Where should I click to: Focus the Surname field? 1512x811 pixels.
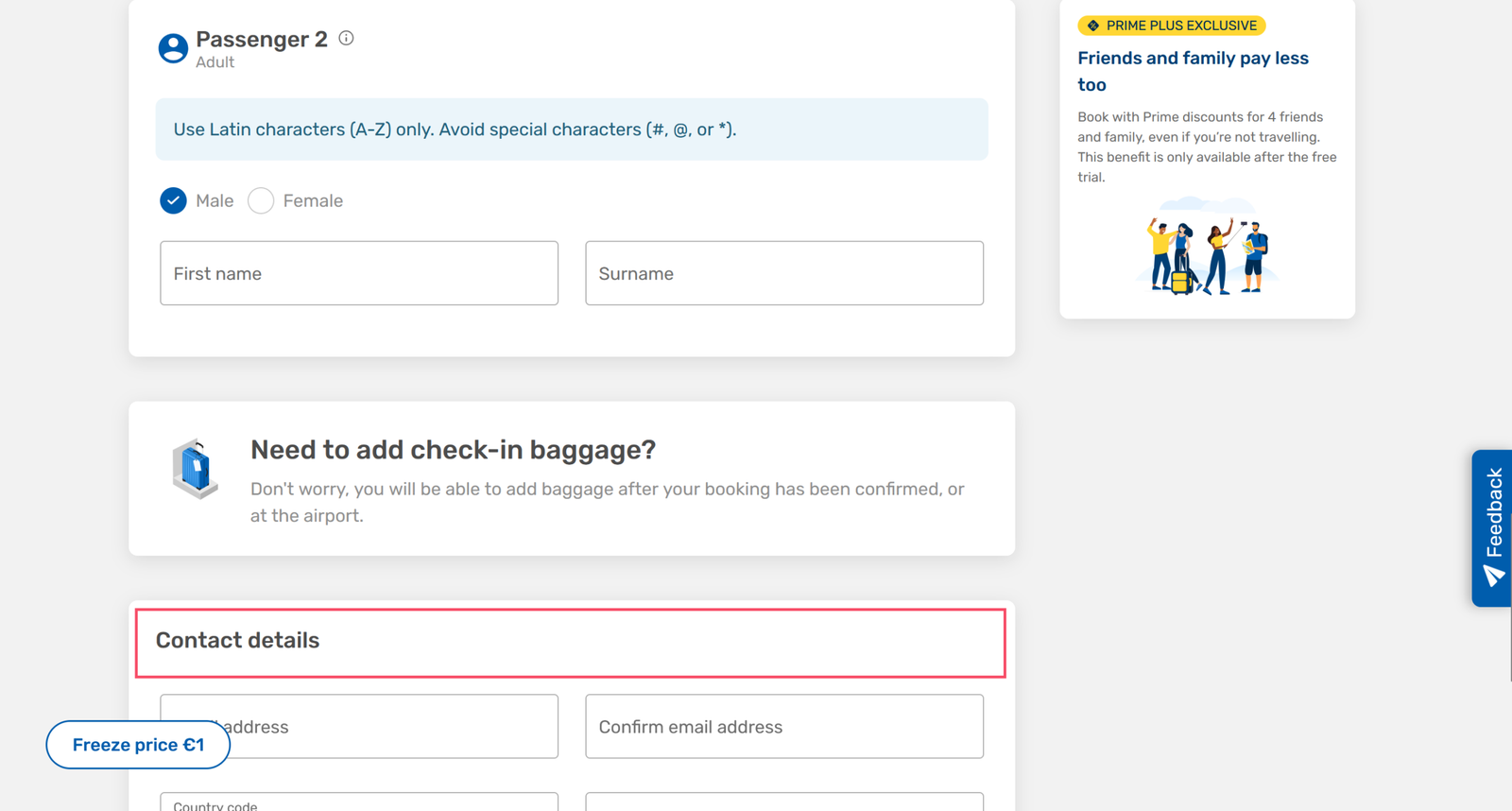point(784,273)
